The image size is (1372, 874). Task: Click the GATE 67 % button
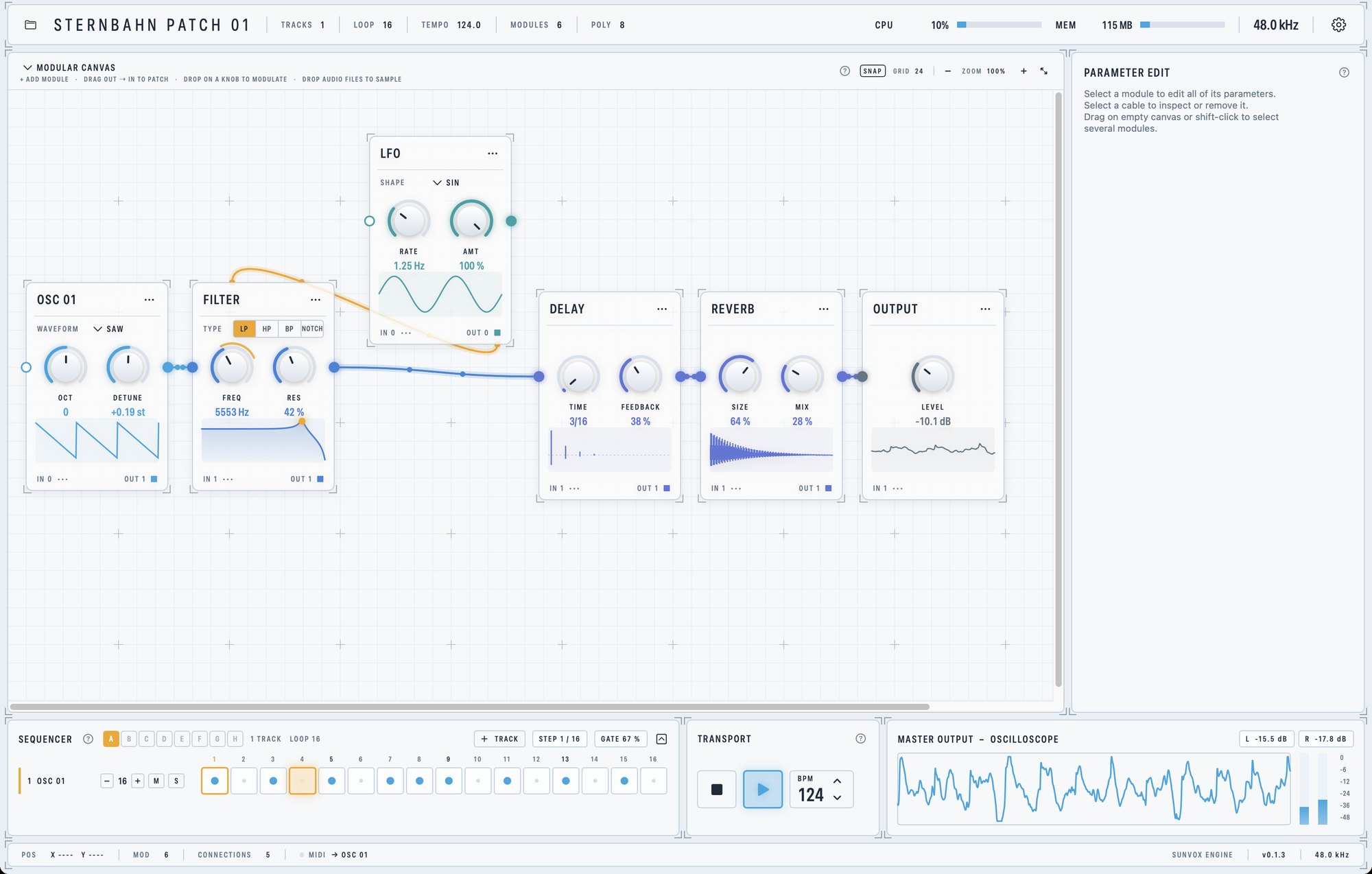620,739
